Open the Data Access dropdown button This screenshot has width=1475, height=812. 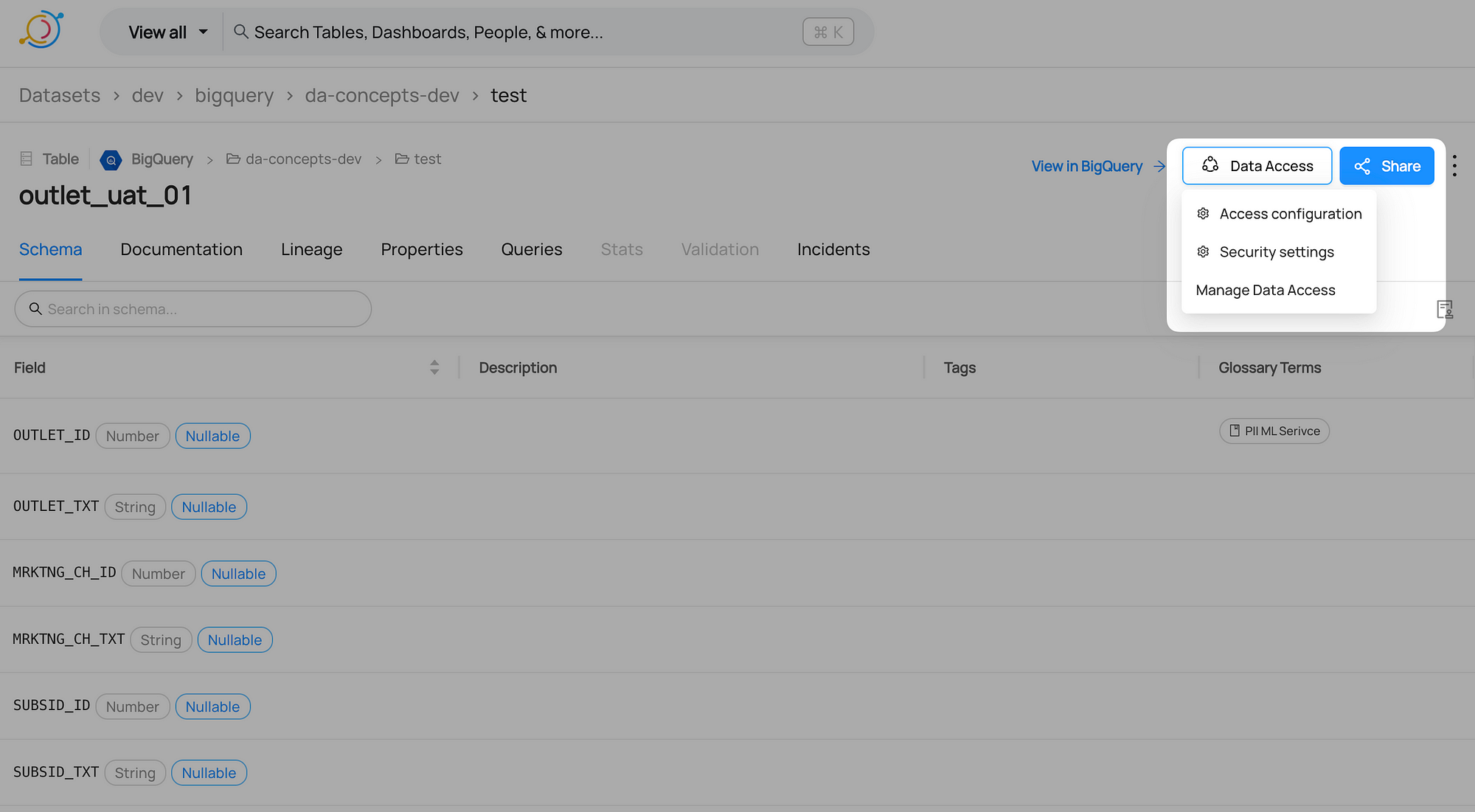[x=1257, y=166]
